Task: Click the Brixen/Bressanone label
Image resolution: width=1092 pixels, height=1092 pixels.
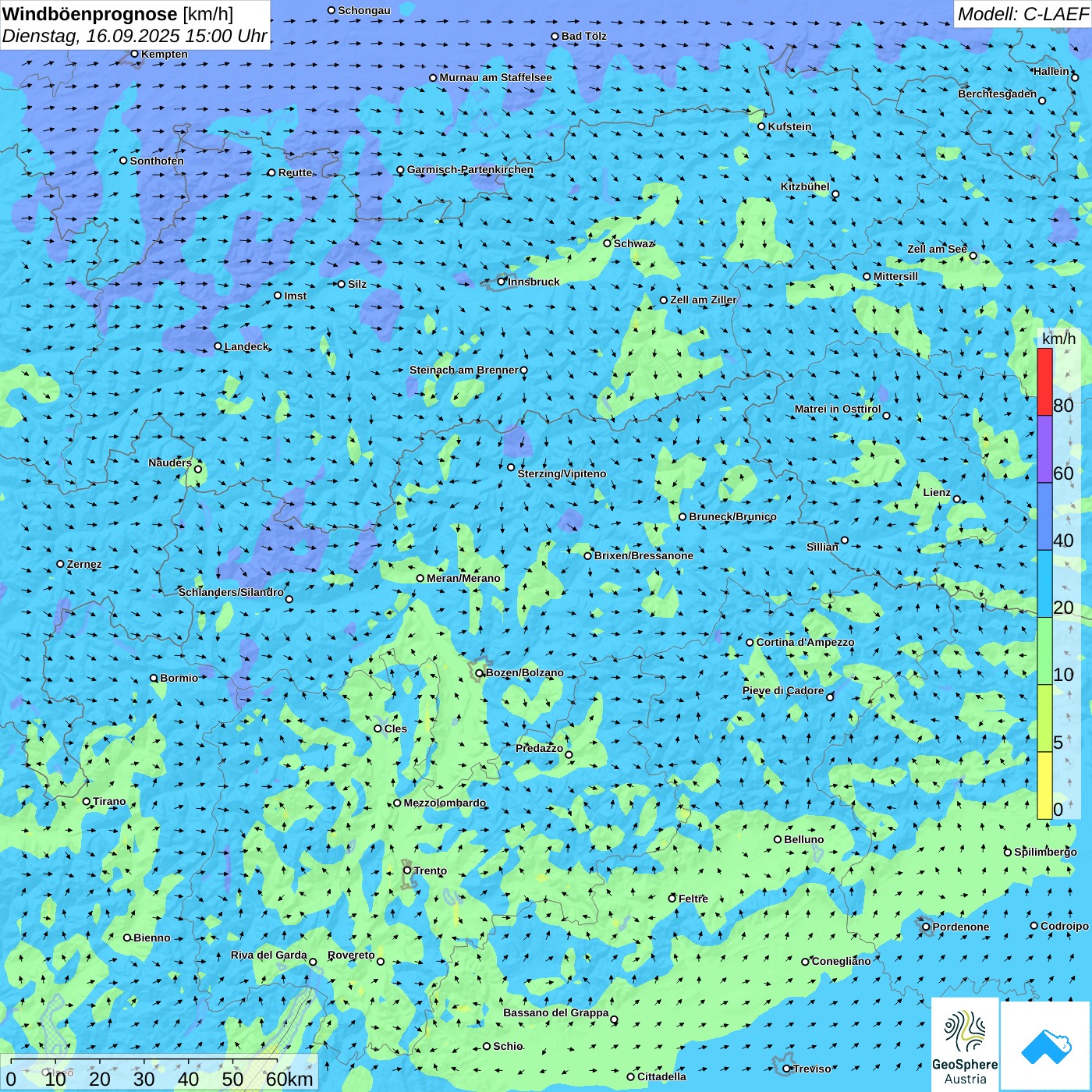Action: tap(643, 555)
